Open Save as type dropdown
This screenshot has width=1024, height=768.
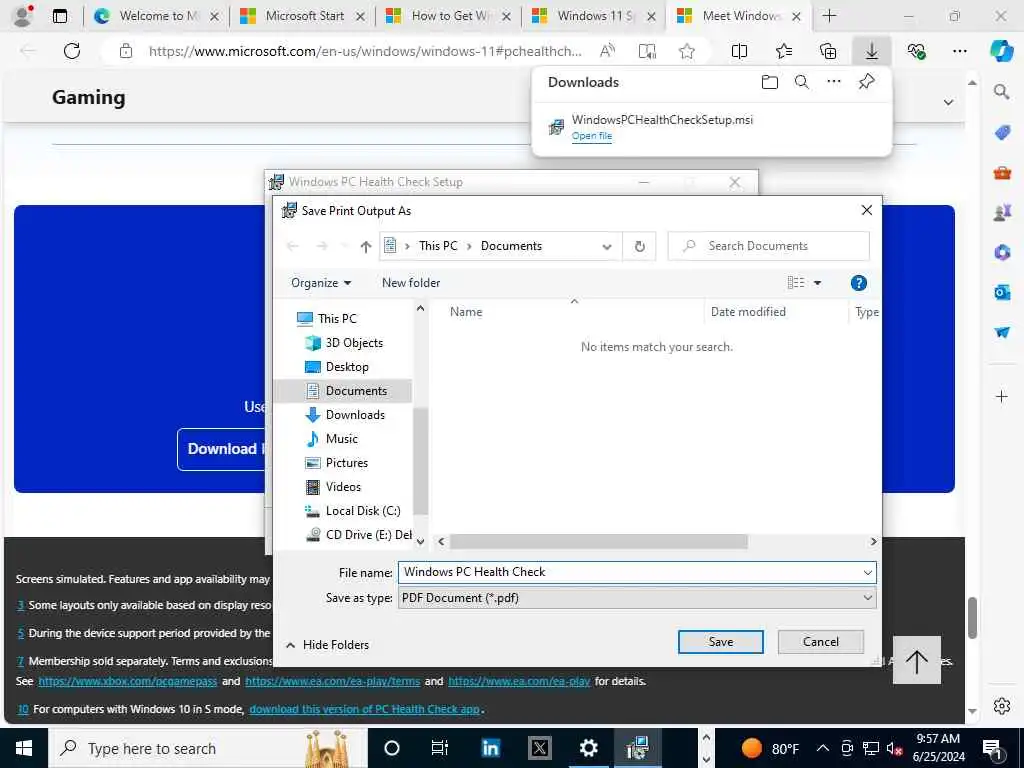click(637, 598)
